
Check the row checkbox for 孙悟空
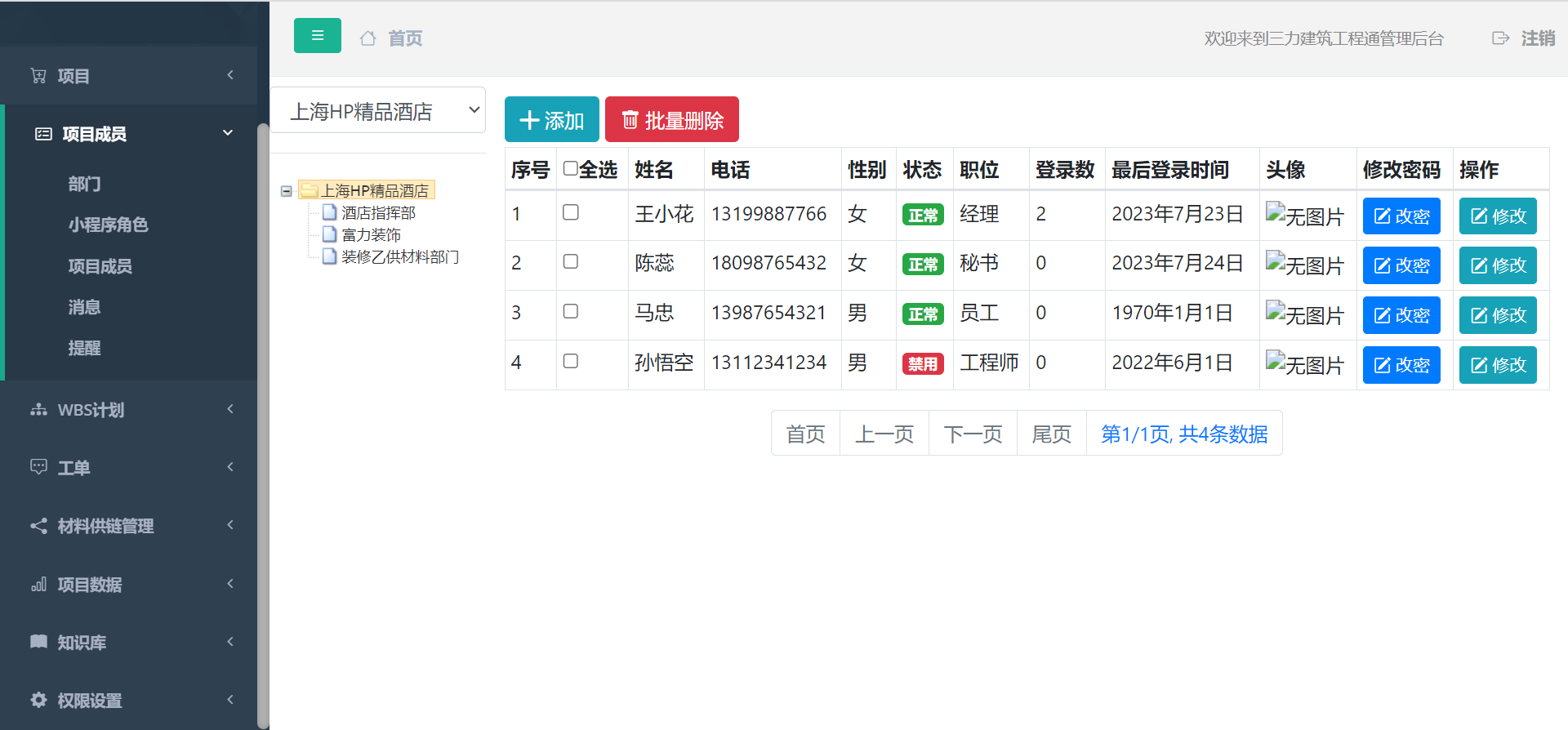(x=571, y=361)
